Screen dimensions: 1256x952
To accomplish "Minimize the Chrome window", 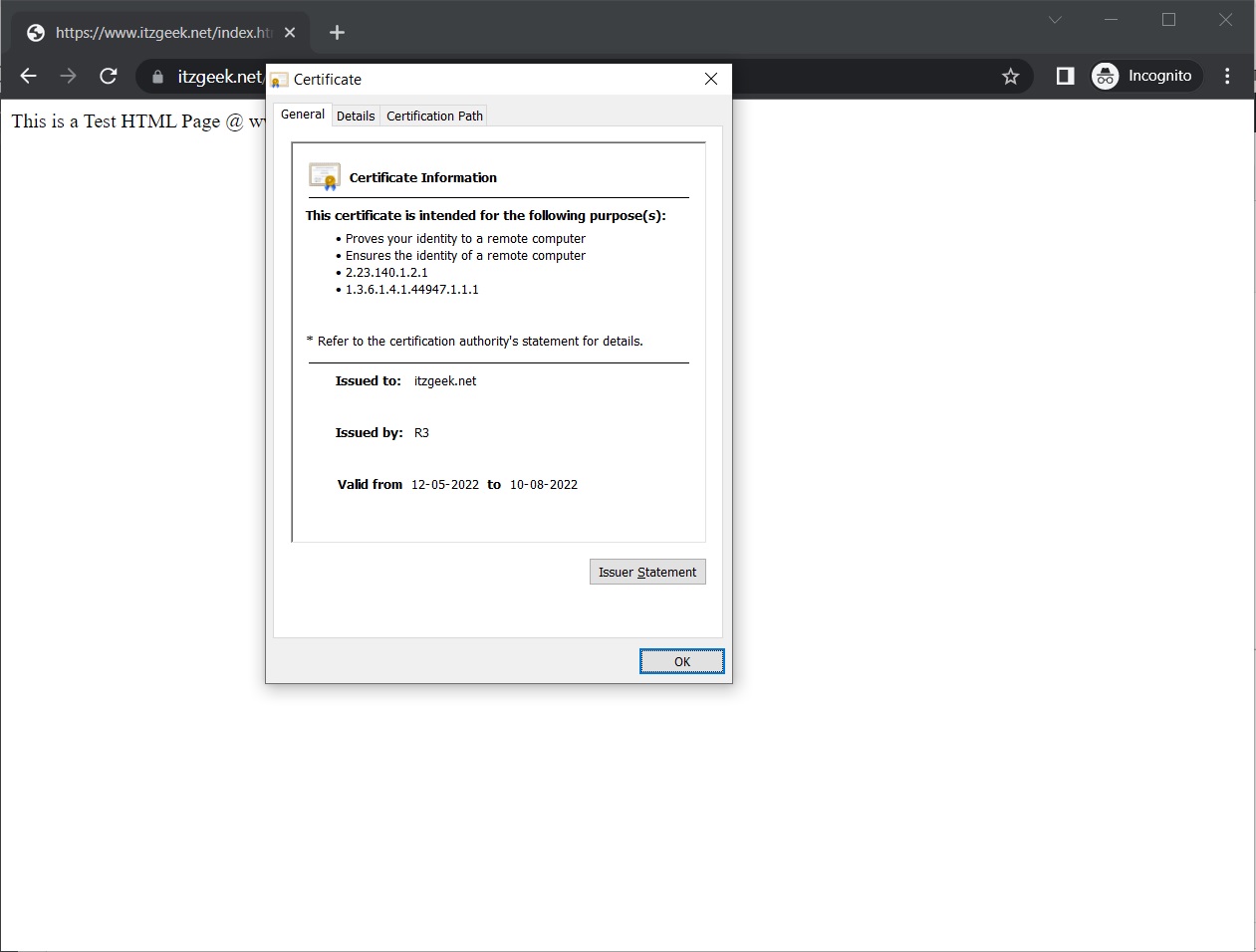I will [x=1112, y=20].
